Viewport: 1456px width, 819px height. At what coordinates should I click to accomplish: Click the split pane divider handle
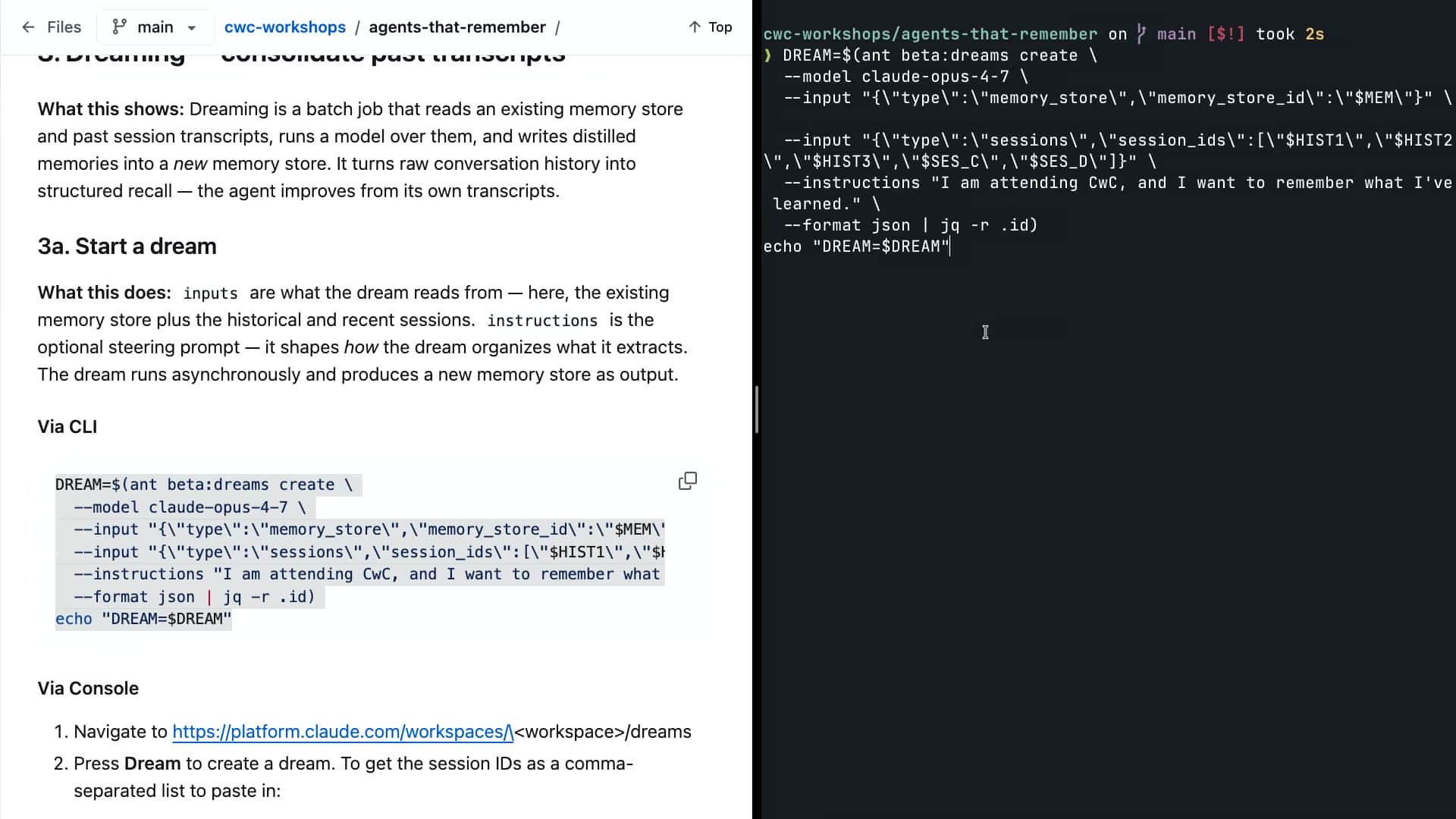pos(757,409)
